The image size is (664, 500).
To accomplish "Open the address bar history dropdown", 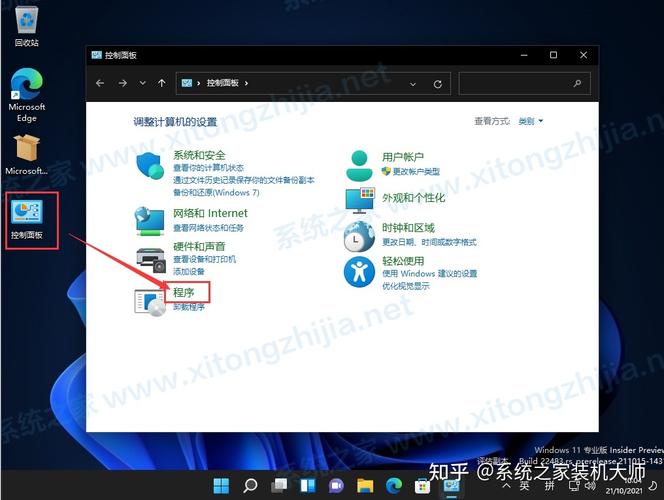I will (x=413, y=84).
